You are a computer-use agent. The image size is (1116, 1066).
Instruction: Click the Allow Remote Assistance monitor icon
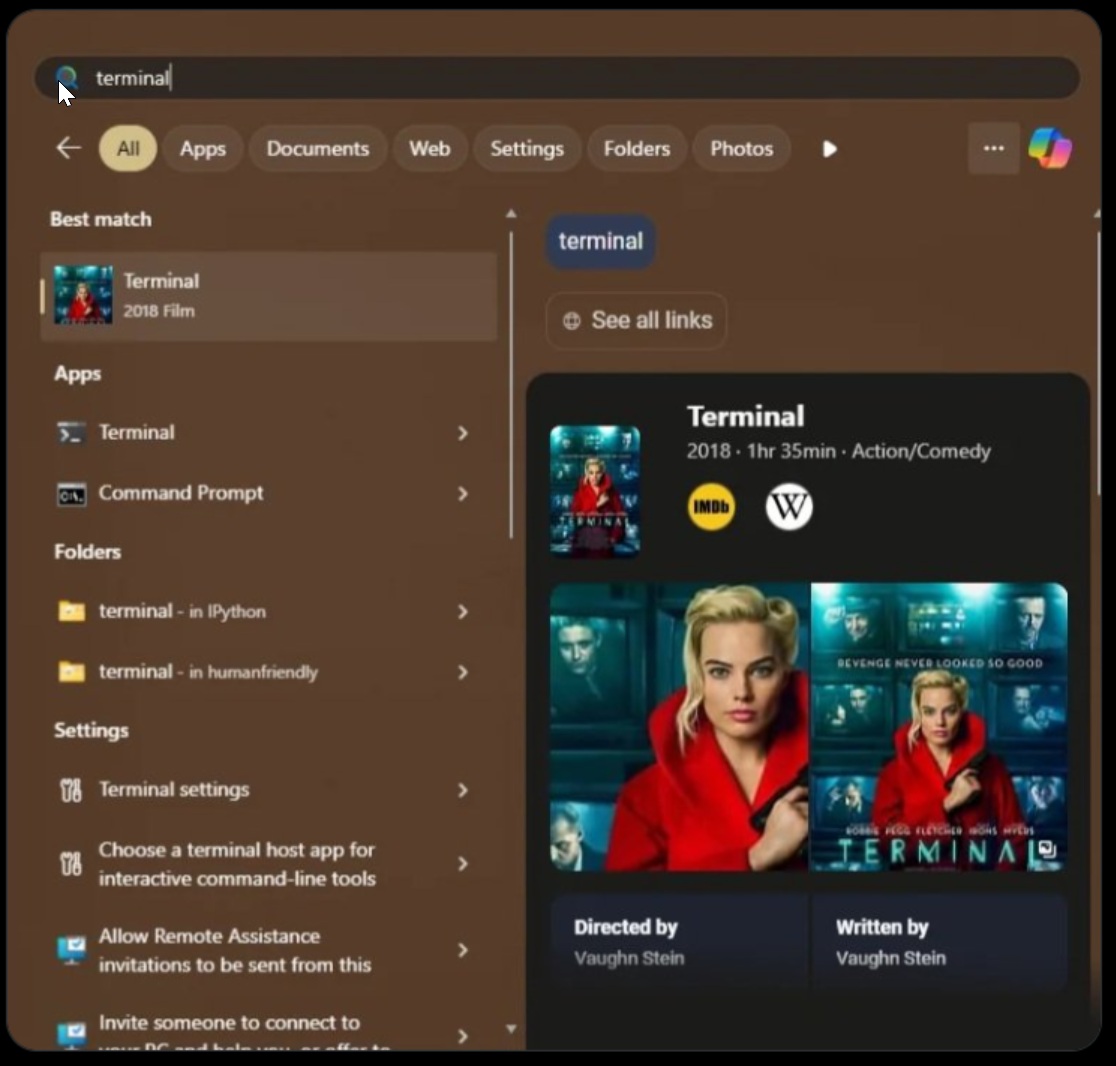[71, 950]
